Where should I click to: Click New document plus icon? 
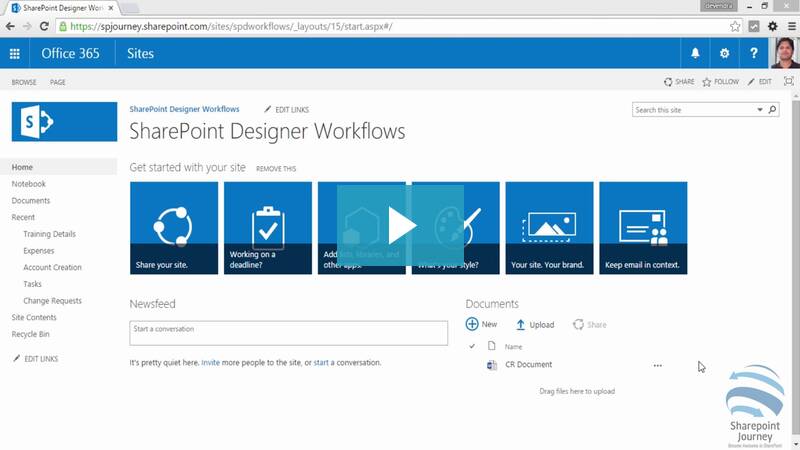[472, 324]
